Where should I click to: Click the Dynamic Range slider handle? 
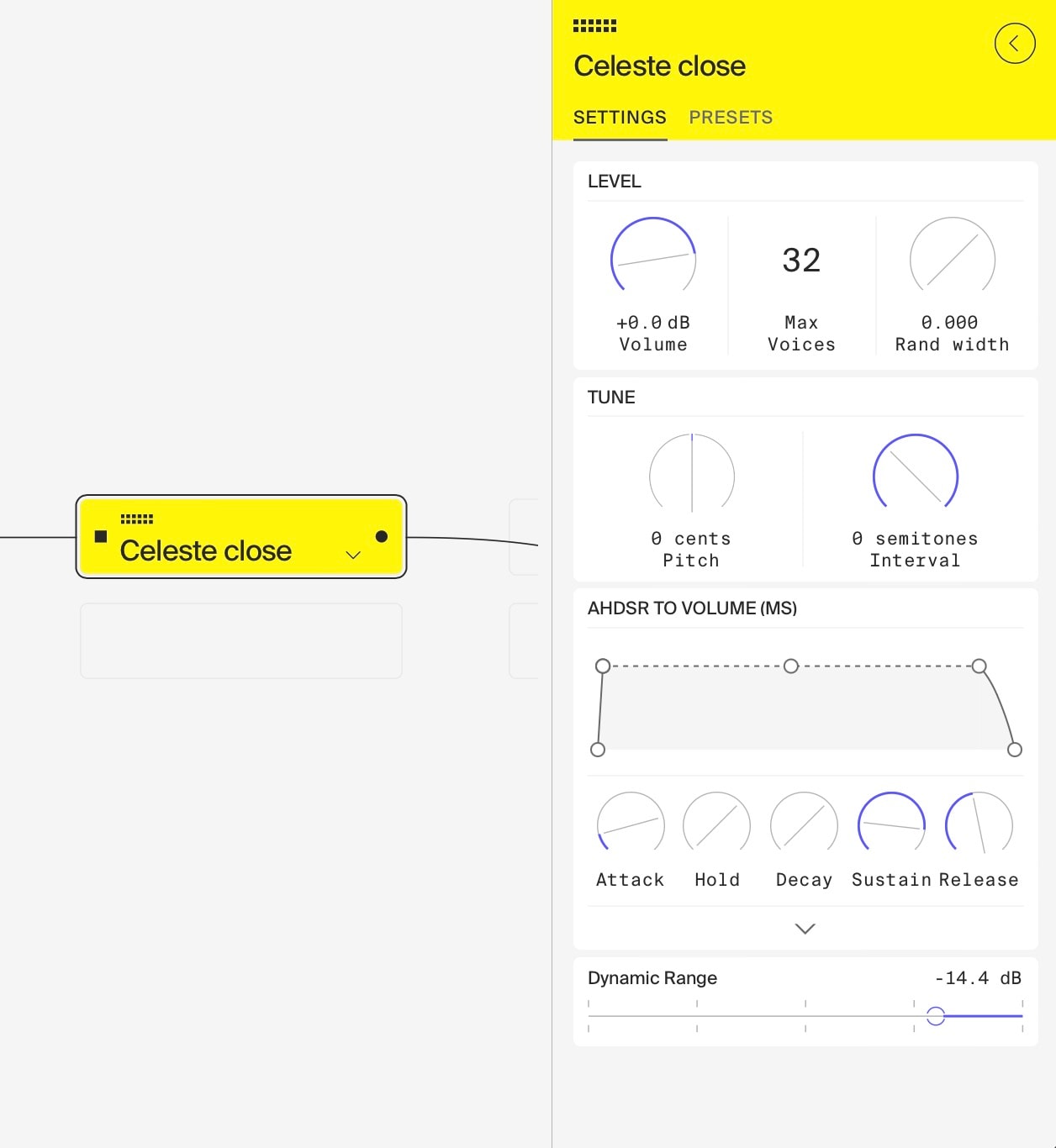point(935,1016)
